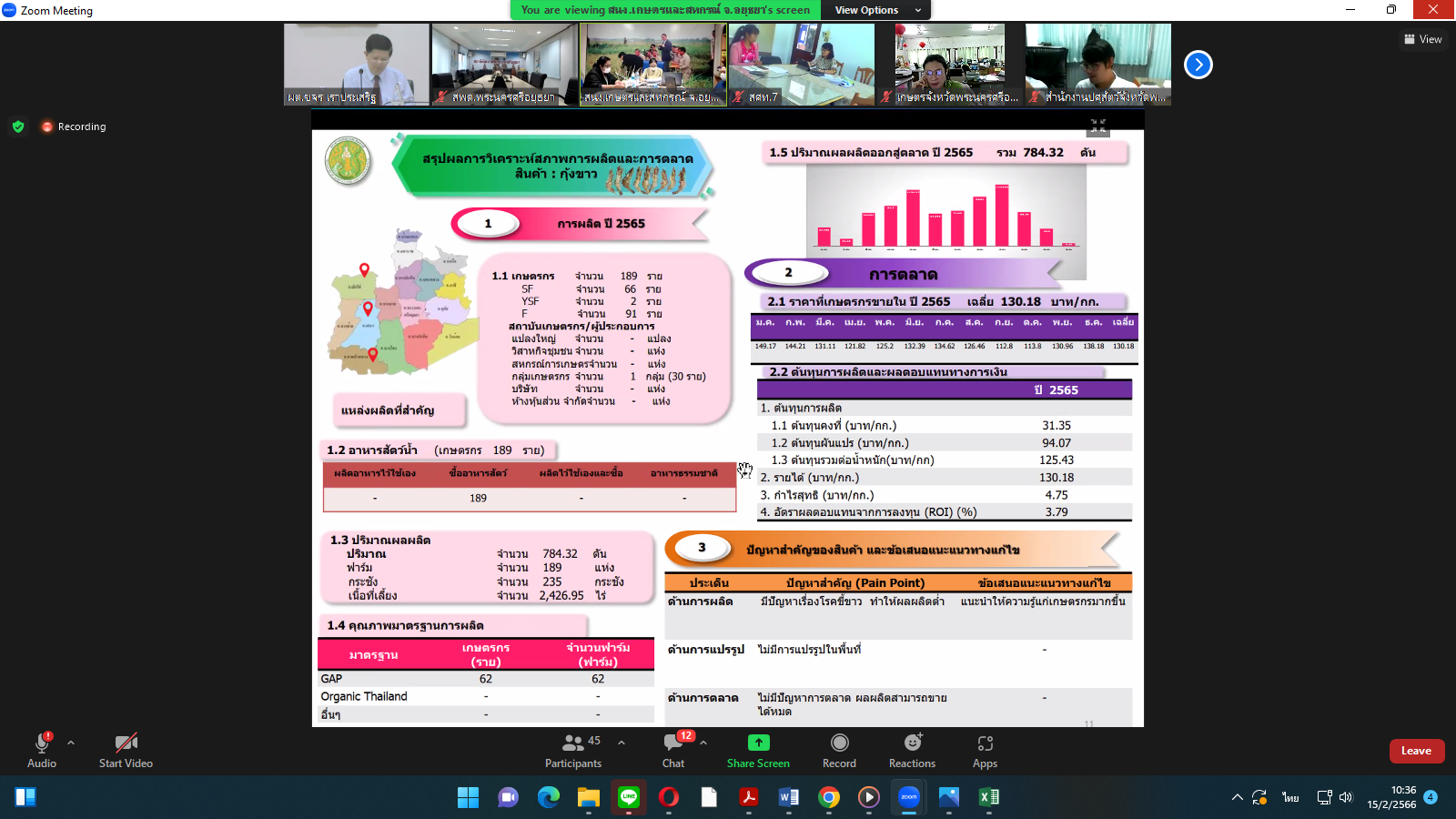The height and width of the screenshot is (819, 1456).
Task: Open volume control tray icon
Action: click(x=1346, y=797)
